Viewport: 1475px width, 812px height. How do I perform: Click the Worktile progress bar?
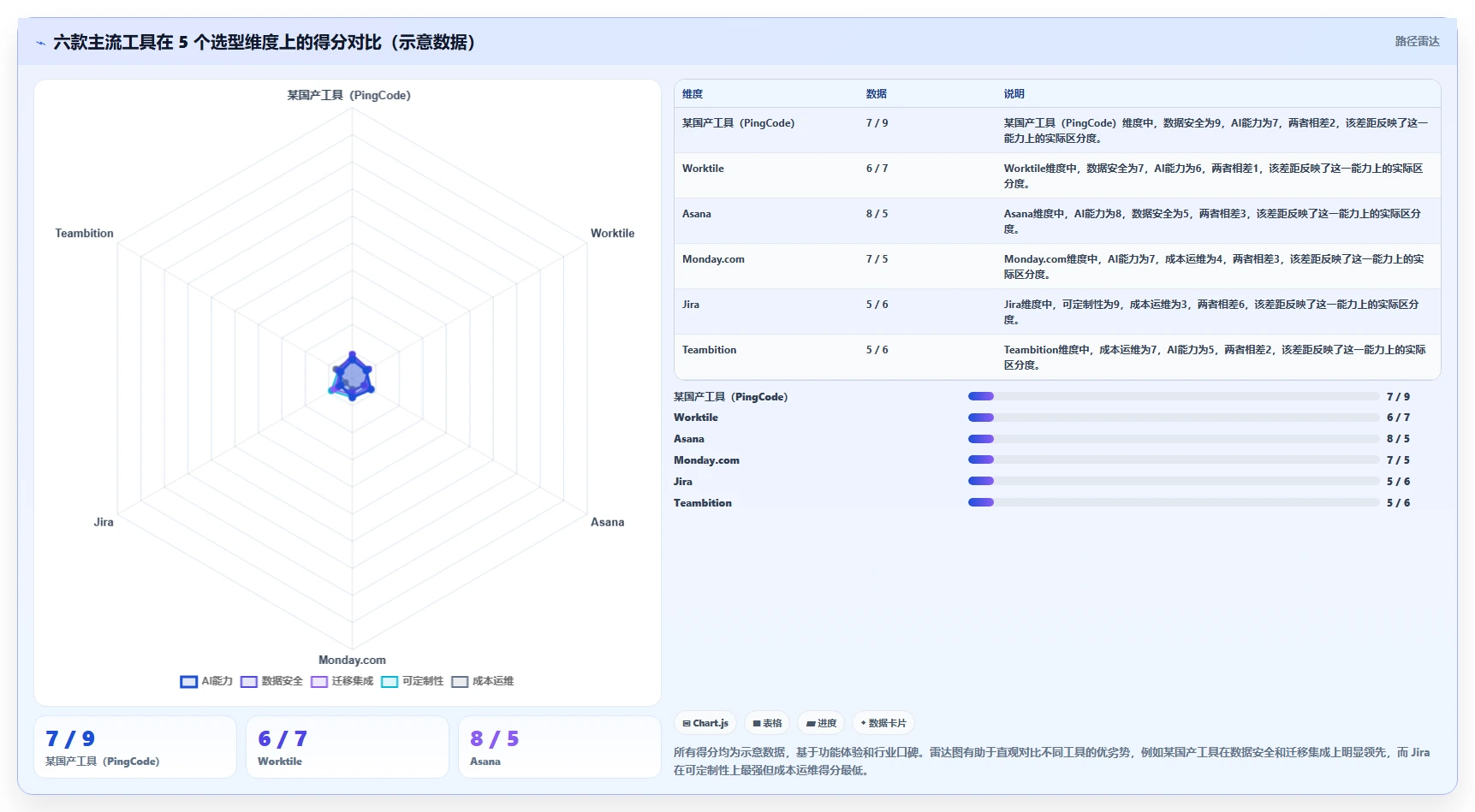click(x=1173, y=418)
